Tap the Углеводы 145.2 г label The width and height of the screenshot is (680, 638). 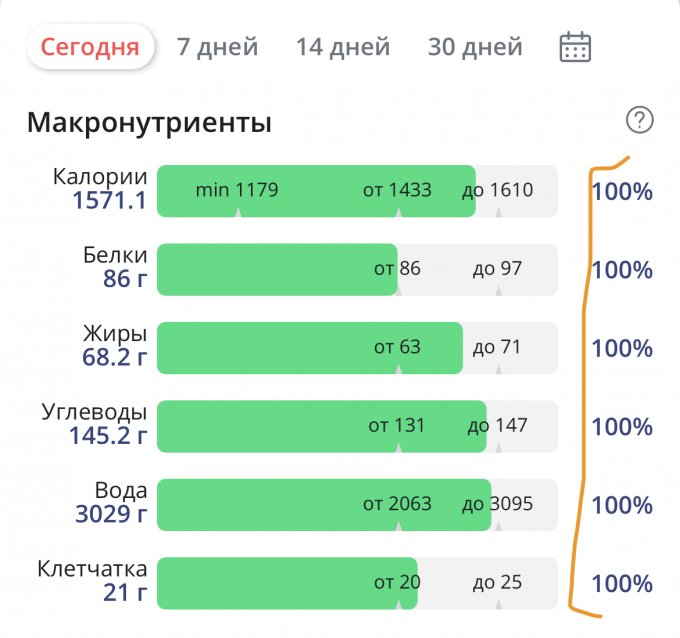click(x=108, y=424)
